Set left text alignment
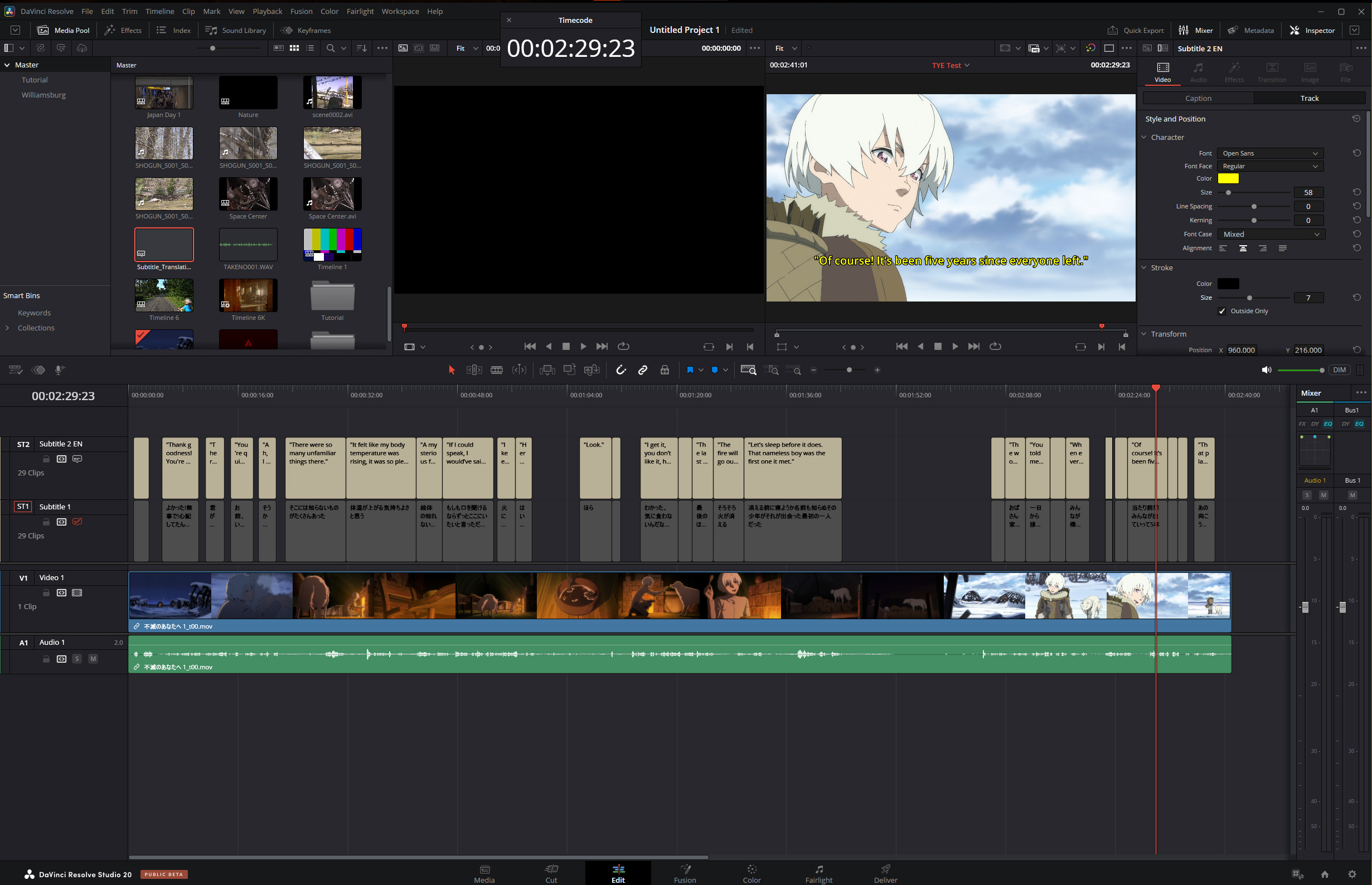Screen dimensions: 1372x885 pos(1223,248)
